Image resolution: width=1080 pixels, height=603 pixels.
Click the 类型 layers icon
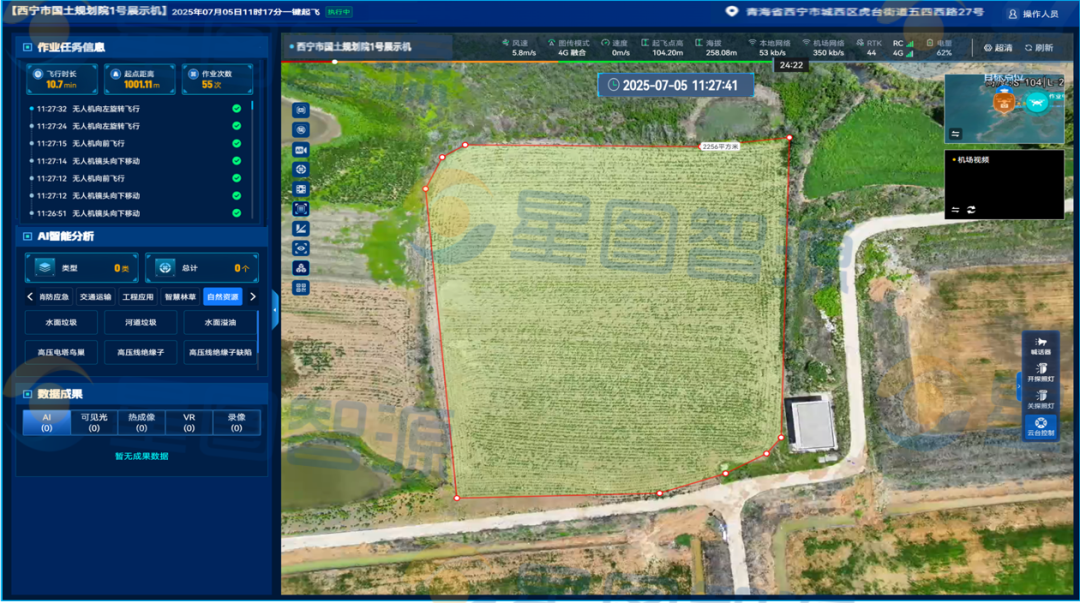pos(45,267)
